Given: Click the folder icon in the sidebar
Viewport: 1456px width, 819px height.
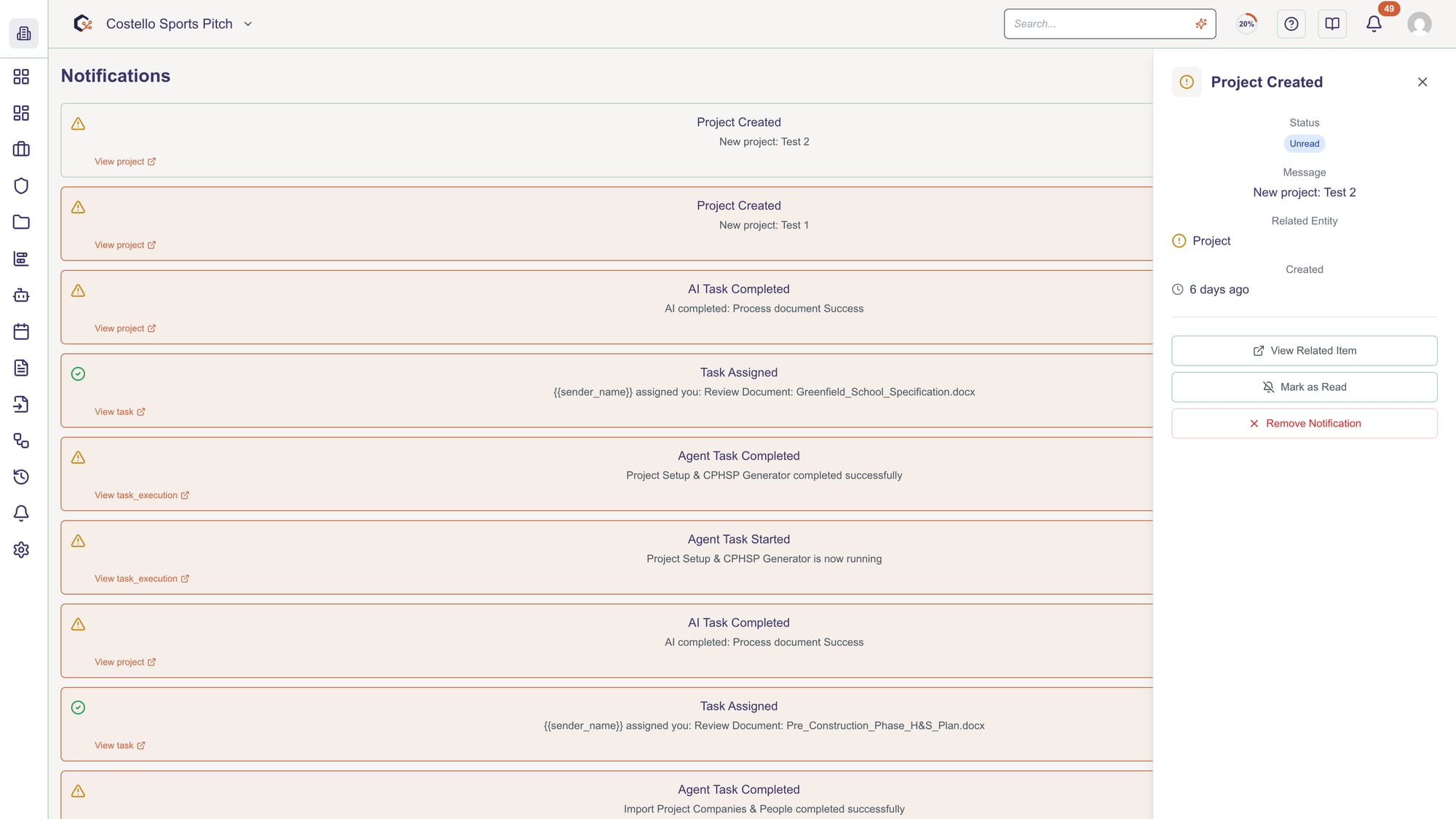Looking at the screenshot, I should pyautogui.click(x=21, y=222).
